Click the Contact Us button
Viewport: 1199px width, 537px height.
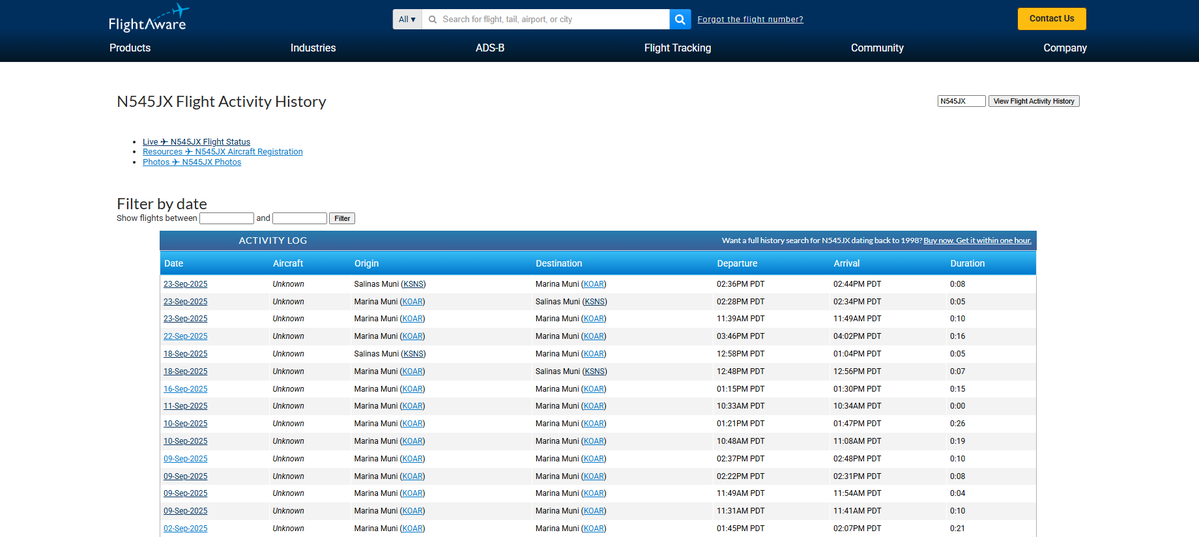click(x=1051, y=18)
